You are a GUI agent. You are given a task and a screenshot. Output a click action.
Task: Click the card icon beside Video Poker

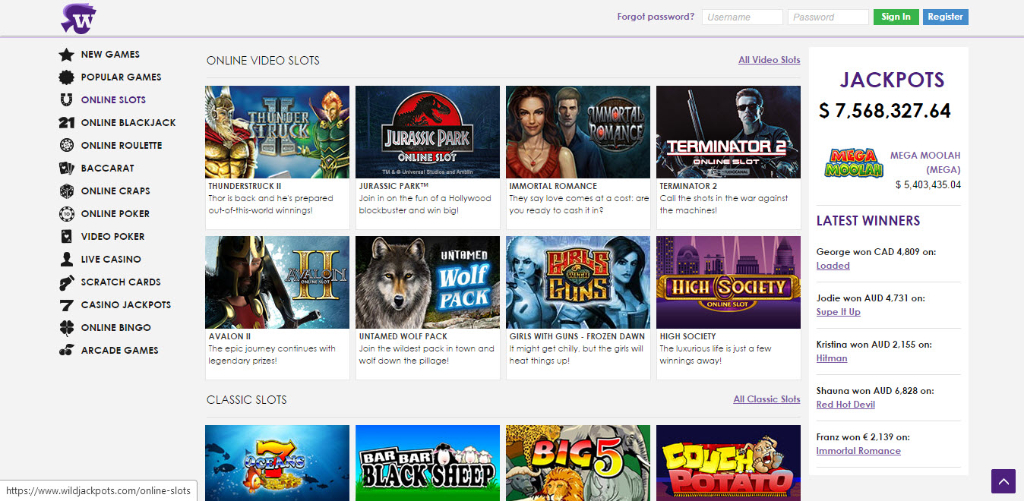click(66, 236)
